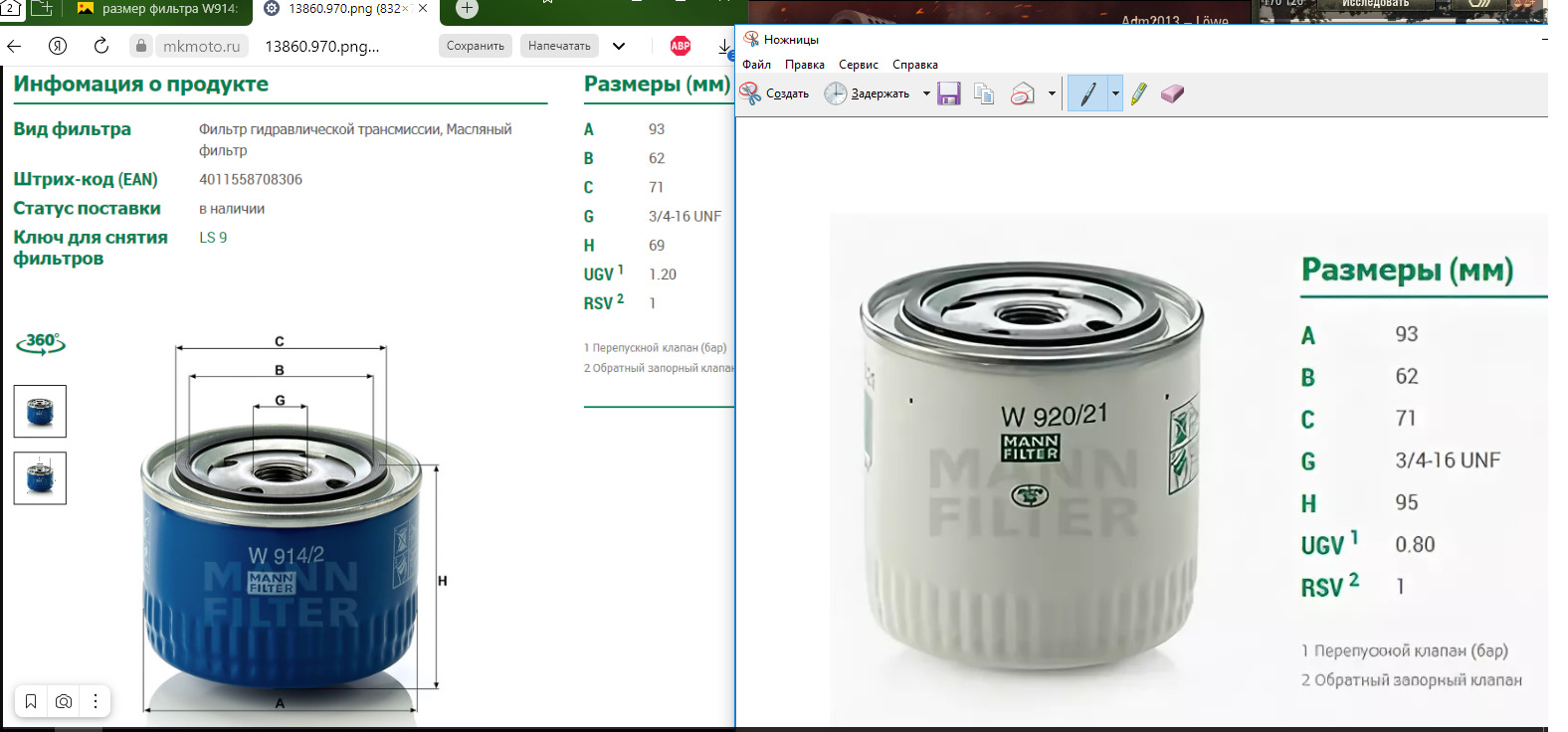Image resolution: width=1568 pixels, height=732 pixels.
Task: Click the add tab group icon
Action: tap(42, 8)
